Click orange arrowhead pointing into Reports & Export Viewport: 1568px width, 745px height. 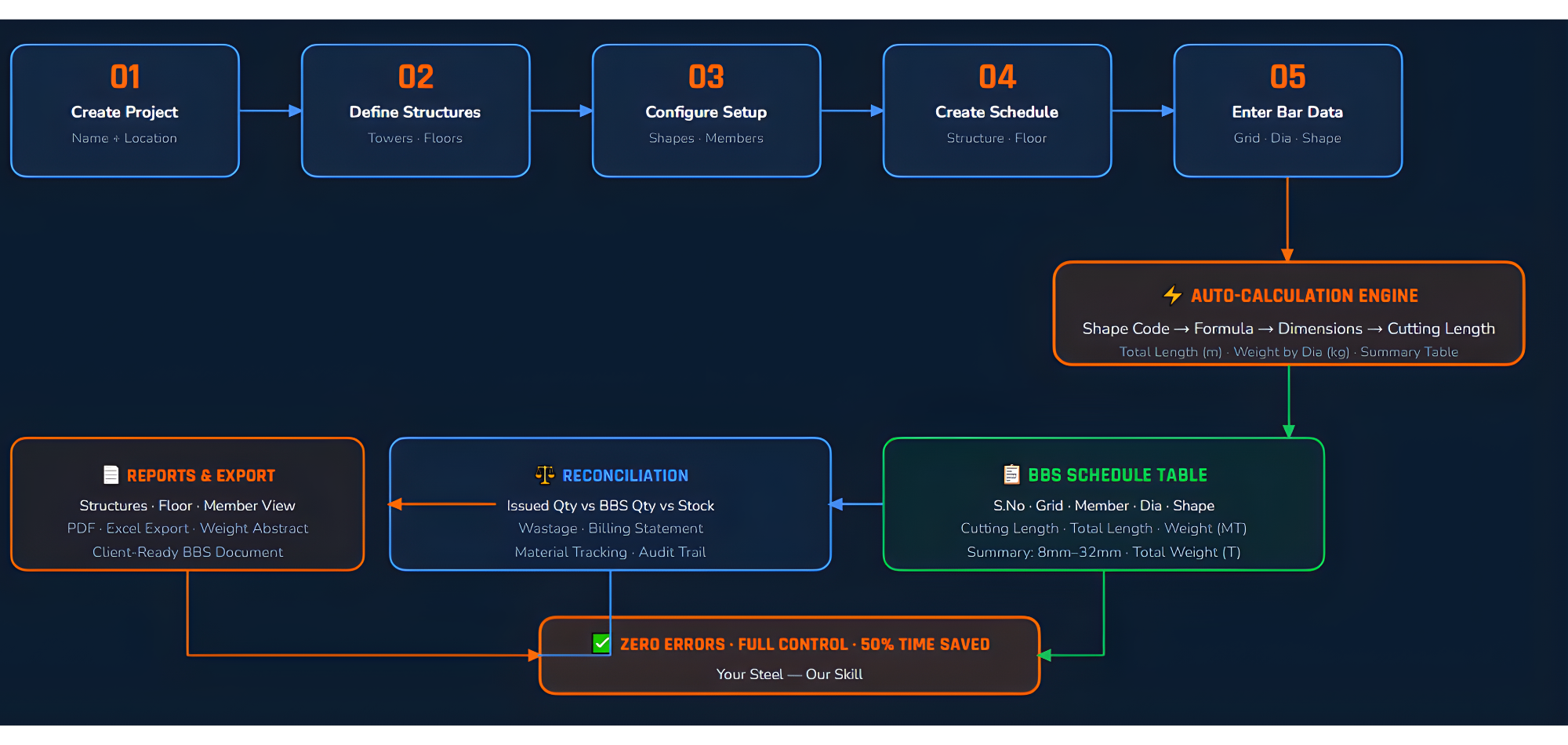point(396,504)
